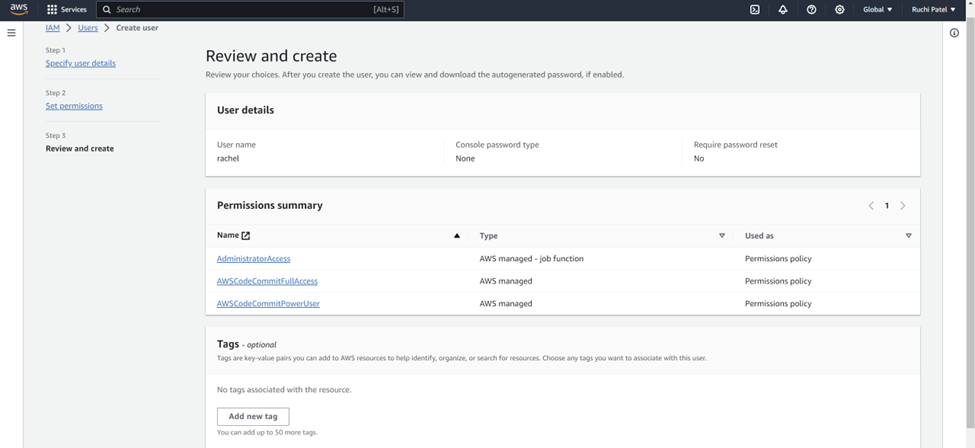Click the No tags associated message

click(x=284, y=390)
